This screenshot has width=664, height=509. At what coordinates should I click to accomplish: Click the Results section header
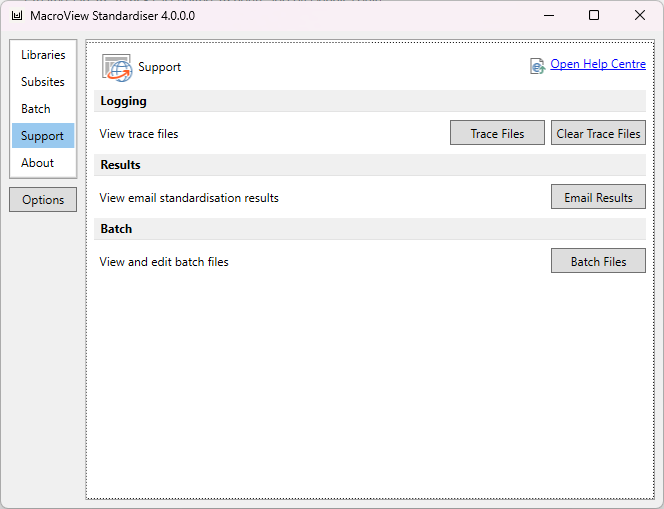370,165
